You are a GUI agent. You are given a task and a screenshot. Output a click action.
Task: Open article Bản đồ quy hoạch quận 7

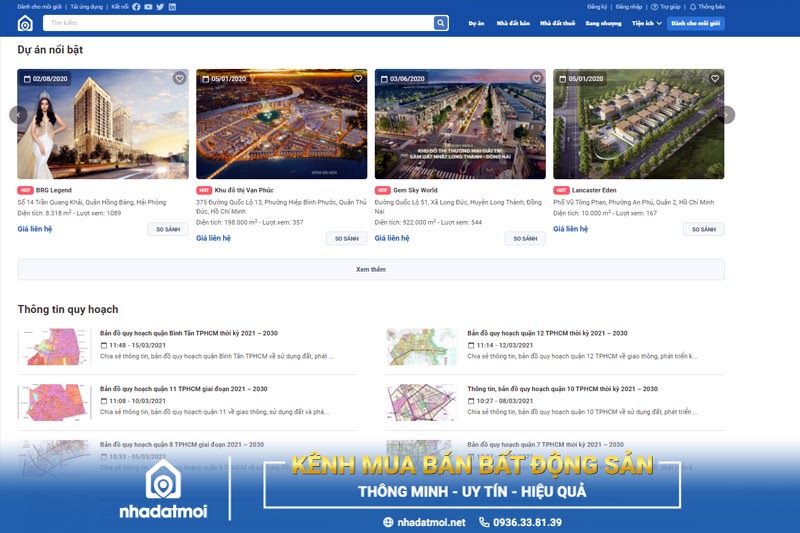[x=545, y=445]
